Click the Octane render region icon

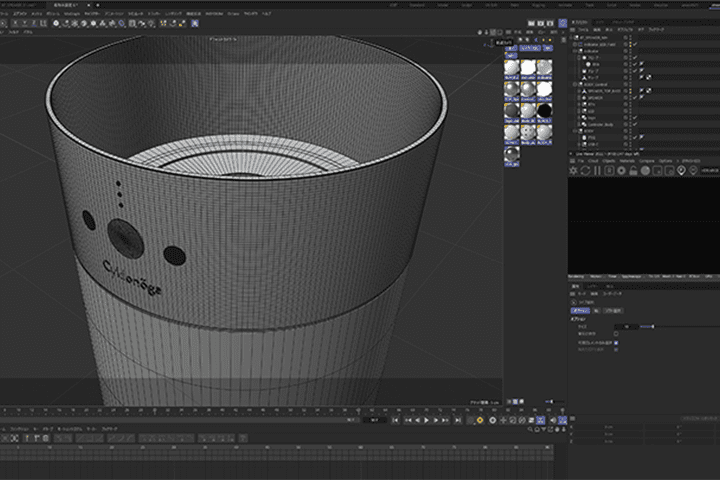click(x=657, y=170)
